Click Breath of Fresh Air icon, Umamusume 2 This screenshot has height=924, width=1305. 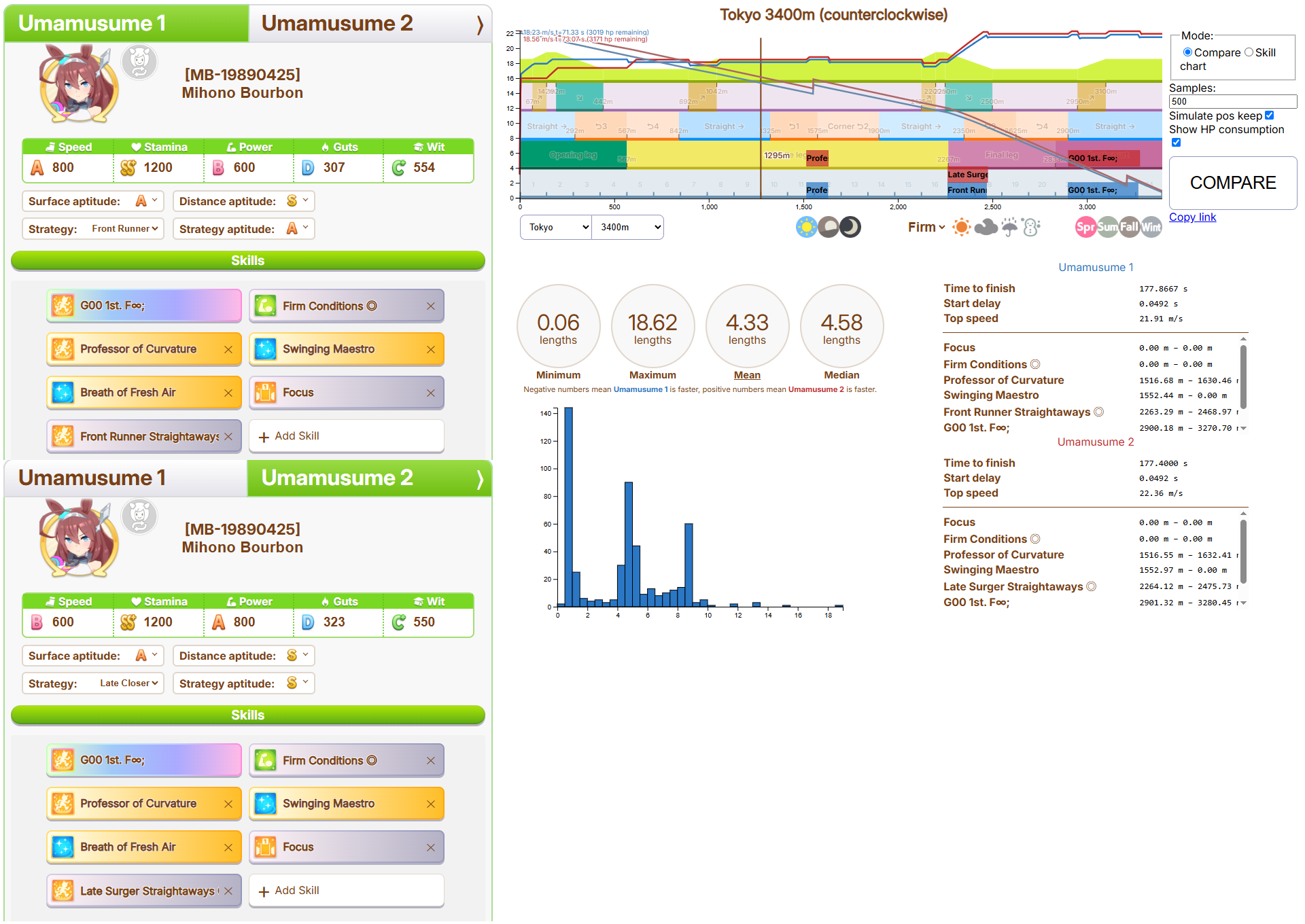(63, 847)
